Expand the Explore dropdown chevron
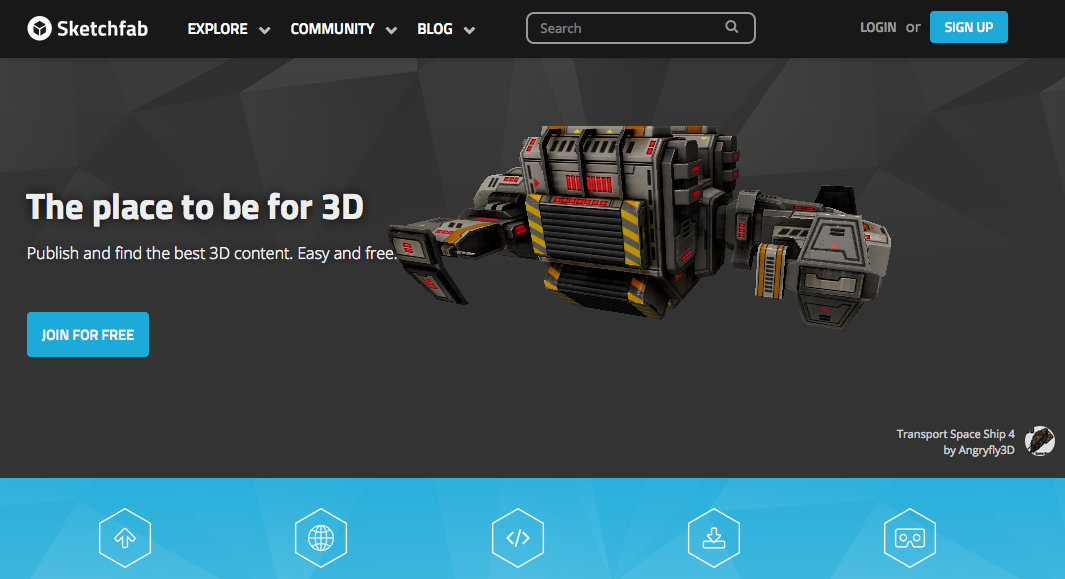Screen dimensions: 1065x579 click(265, 30)
